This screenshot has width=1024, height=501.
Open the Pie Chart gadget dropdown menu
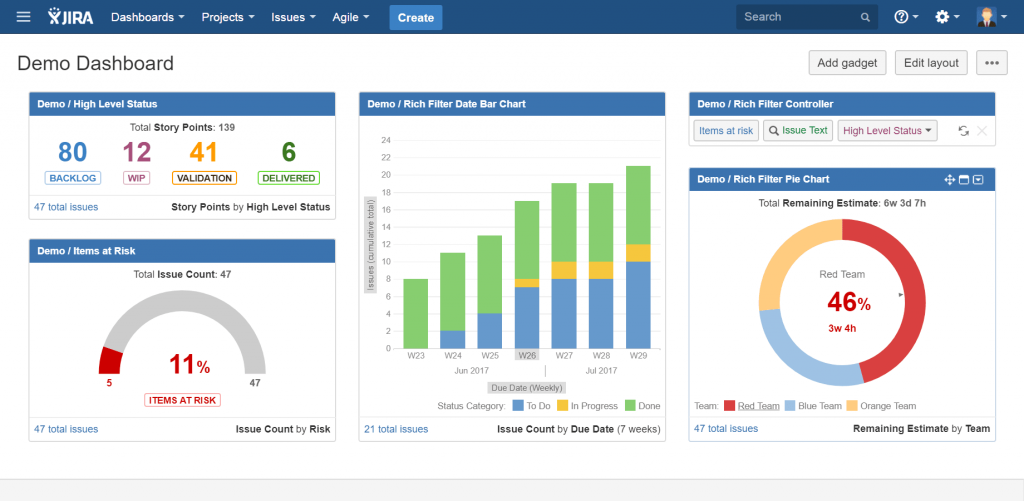tap(979, 180)
